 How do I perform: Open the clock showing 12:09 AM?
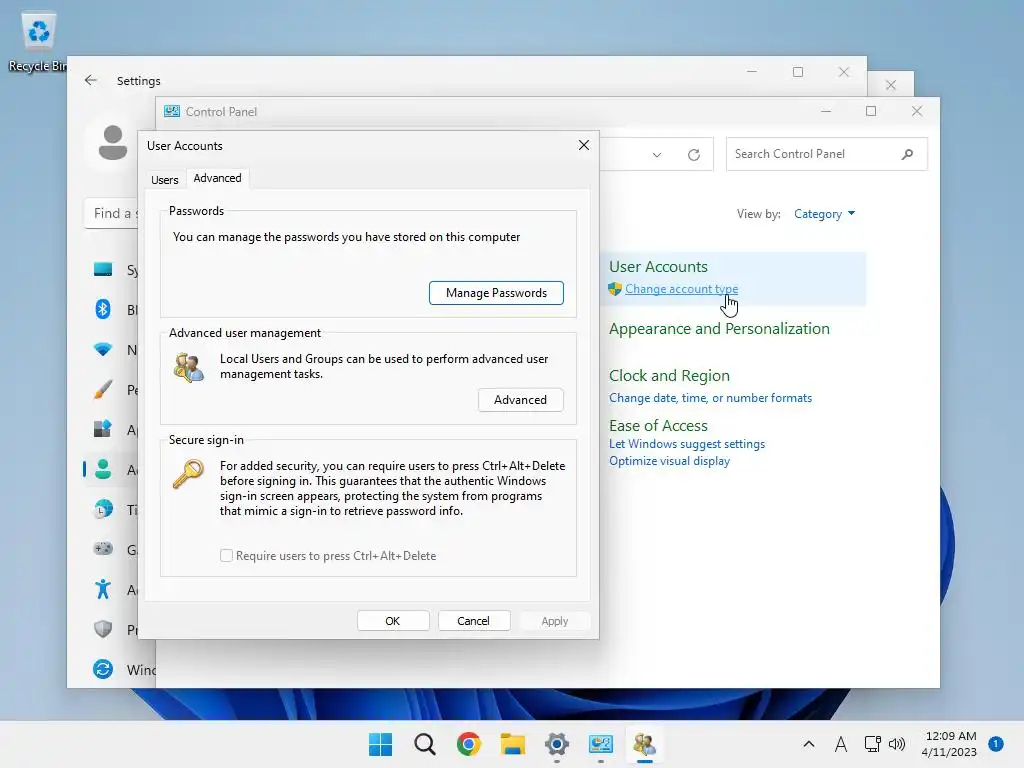click(x=950, y=744)
